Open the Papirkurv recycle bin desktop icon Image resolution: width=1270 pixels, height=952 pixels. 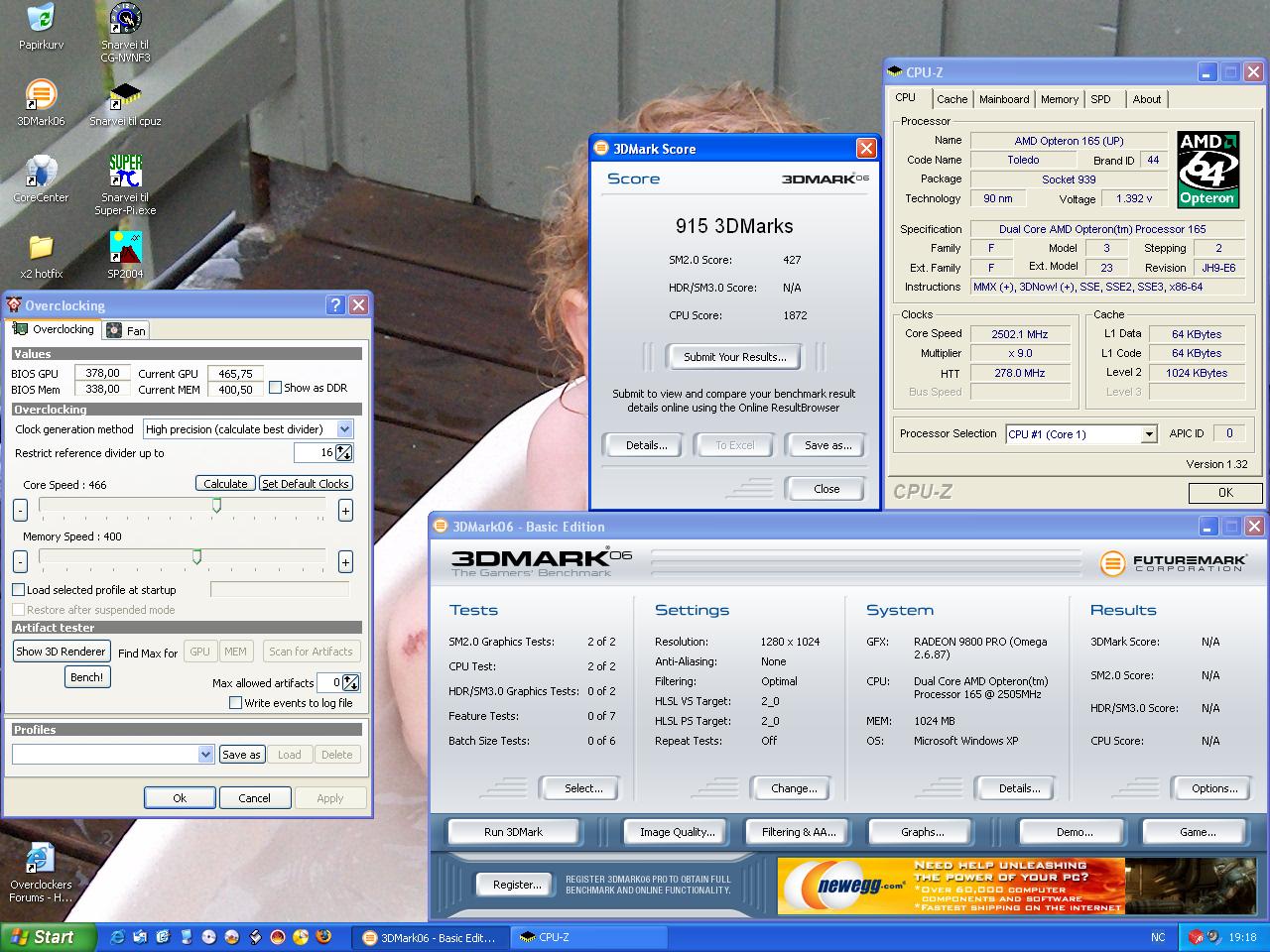click(x=41, y=20)
